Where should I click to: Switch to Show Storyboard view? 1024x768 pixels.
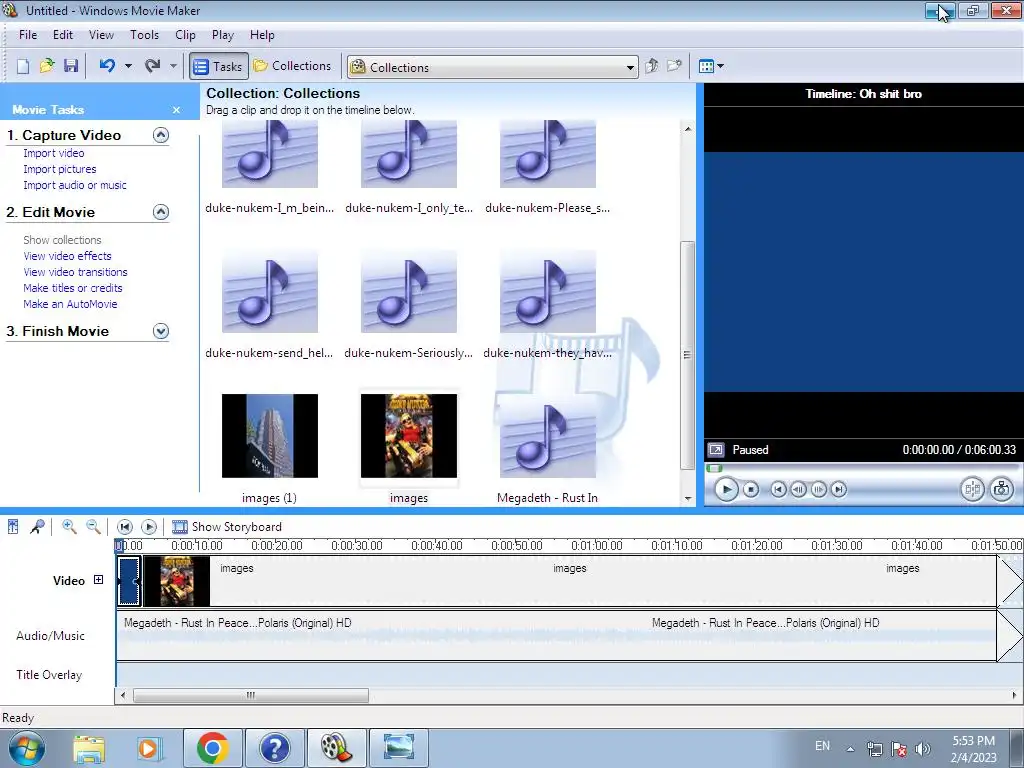227,527
